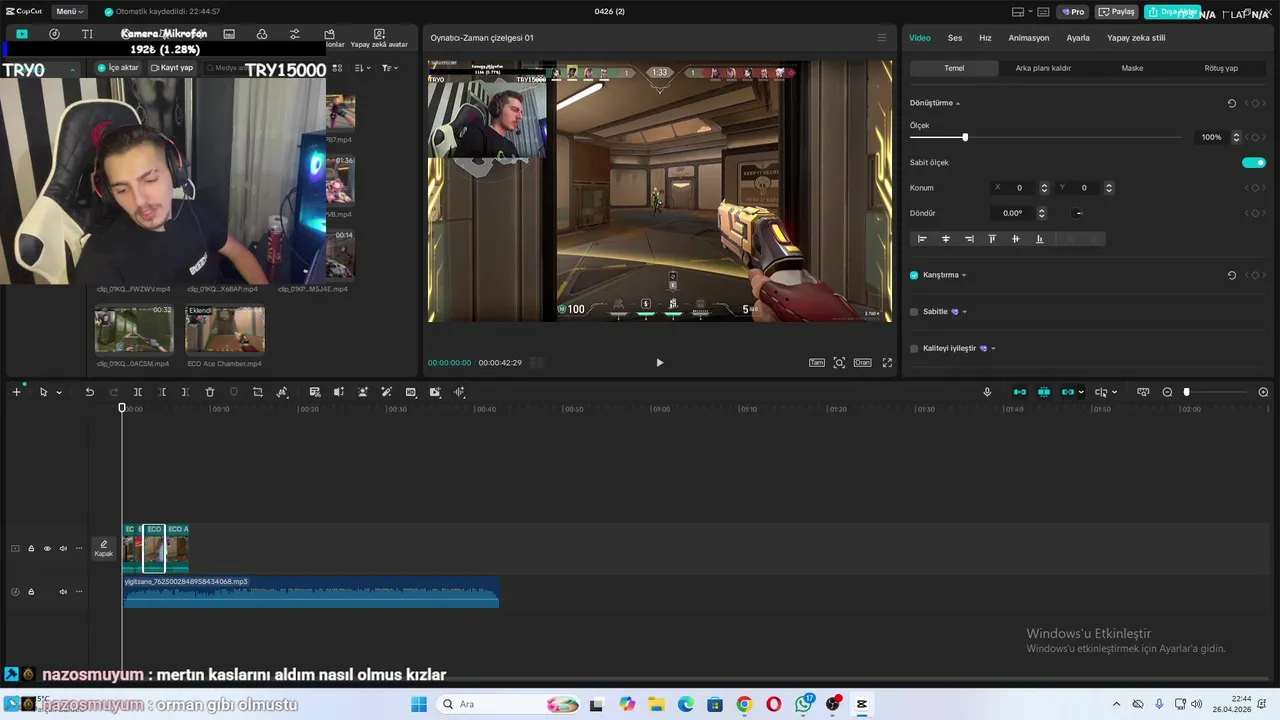1280x720 pixels.
Task: Enable the Kaliteyi iyileştir checkbox
Action: tap(914, 348)
